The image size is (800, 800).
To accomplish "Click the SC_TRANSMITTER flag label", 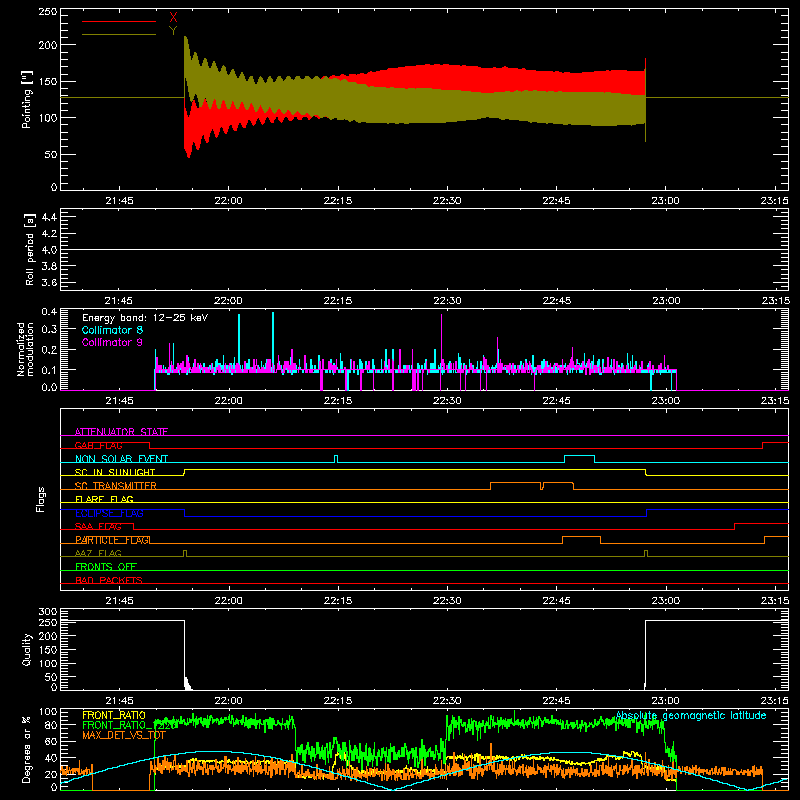I will coord(116,485).
